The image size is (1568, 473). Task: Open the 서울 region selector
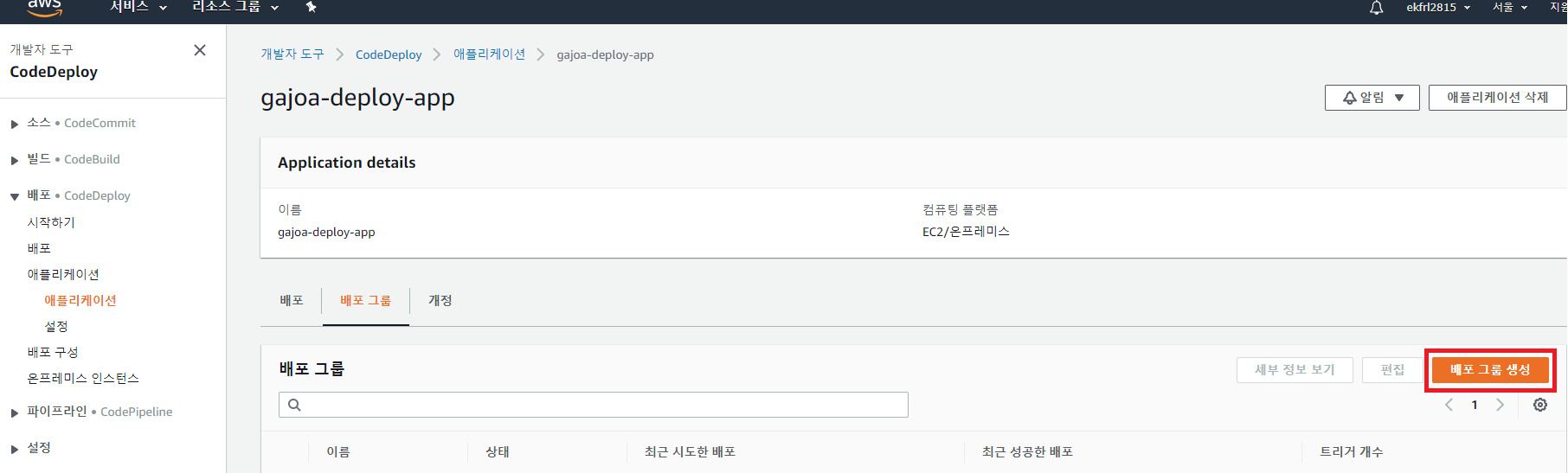point(1510,7)
